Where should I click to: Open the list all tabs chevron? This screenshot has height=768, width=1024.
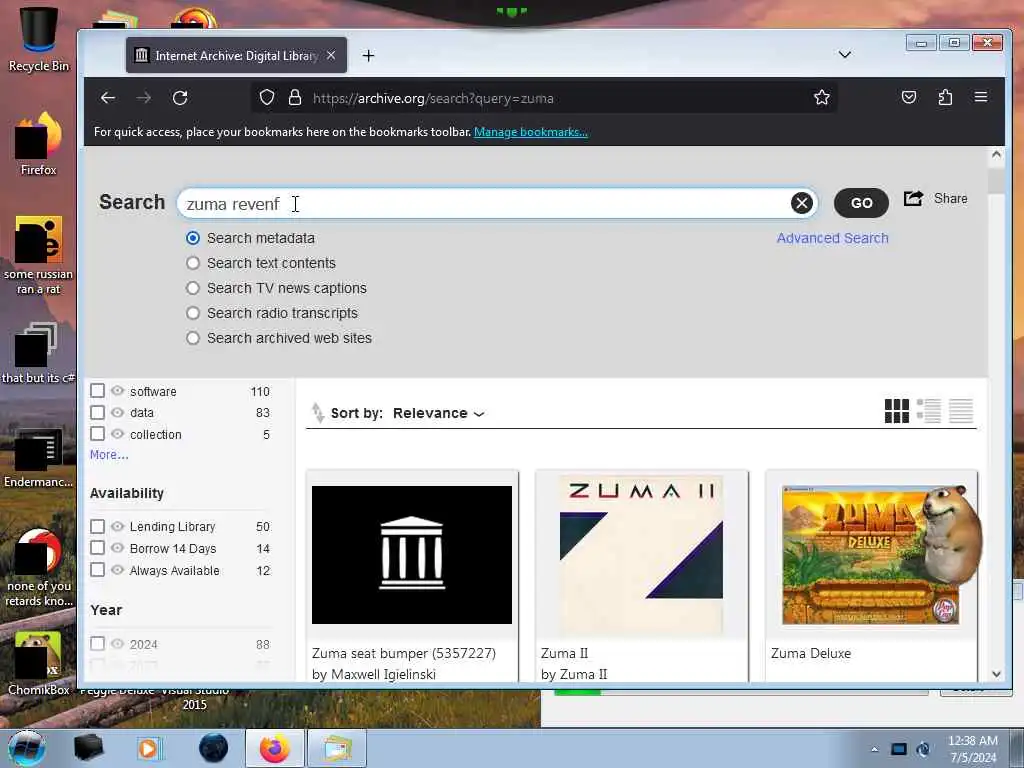(x=844, y=54)
